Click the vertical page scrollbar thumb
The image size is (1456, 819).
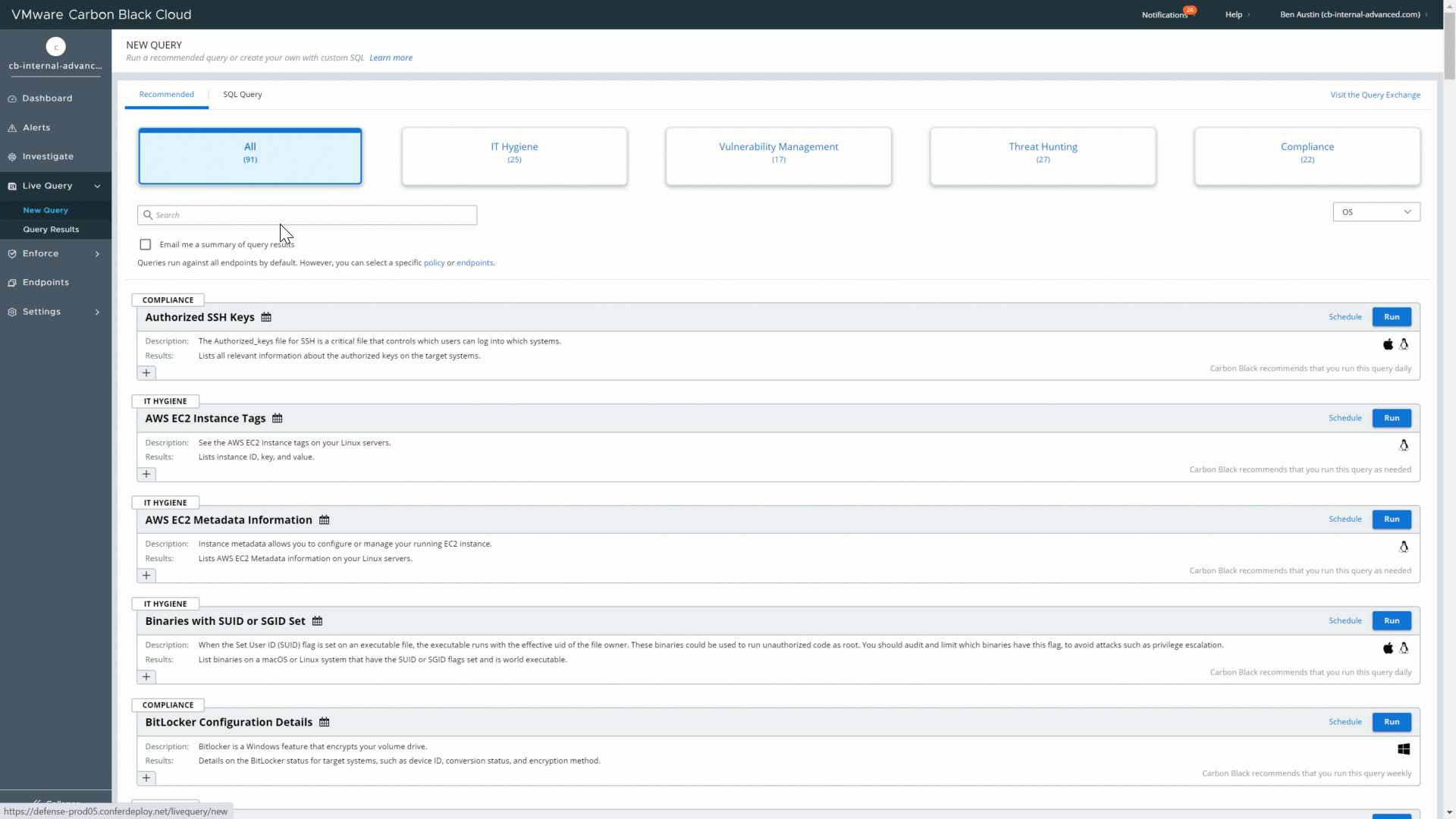pos(1449,45)
